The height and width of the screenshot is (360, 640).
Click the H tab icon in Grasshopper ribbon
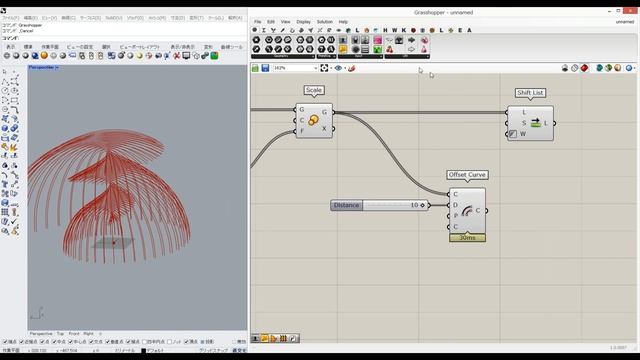pos(385,30)
